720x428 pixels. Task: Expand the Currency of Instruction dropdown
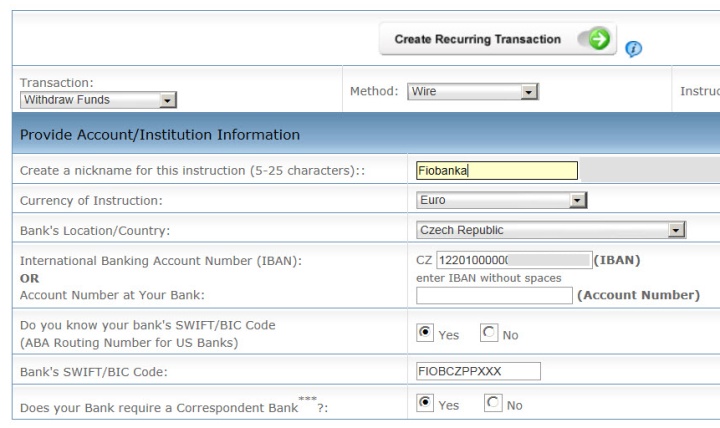click(501, 200)
